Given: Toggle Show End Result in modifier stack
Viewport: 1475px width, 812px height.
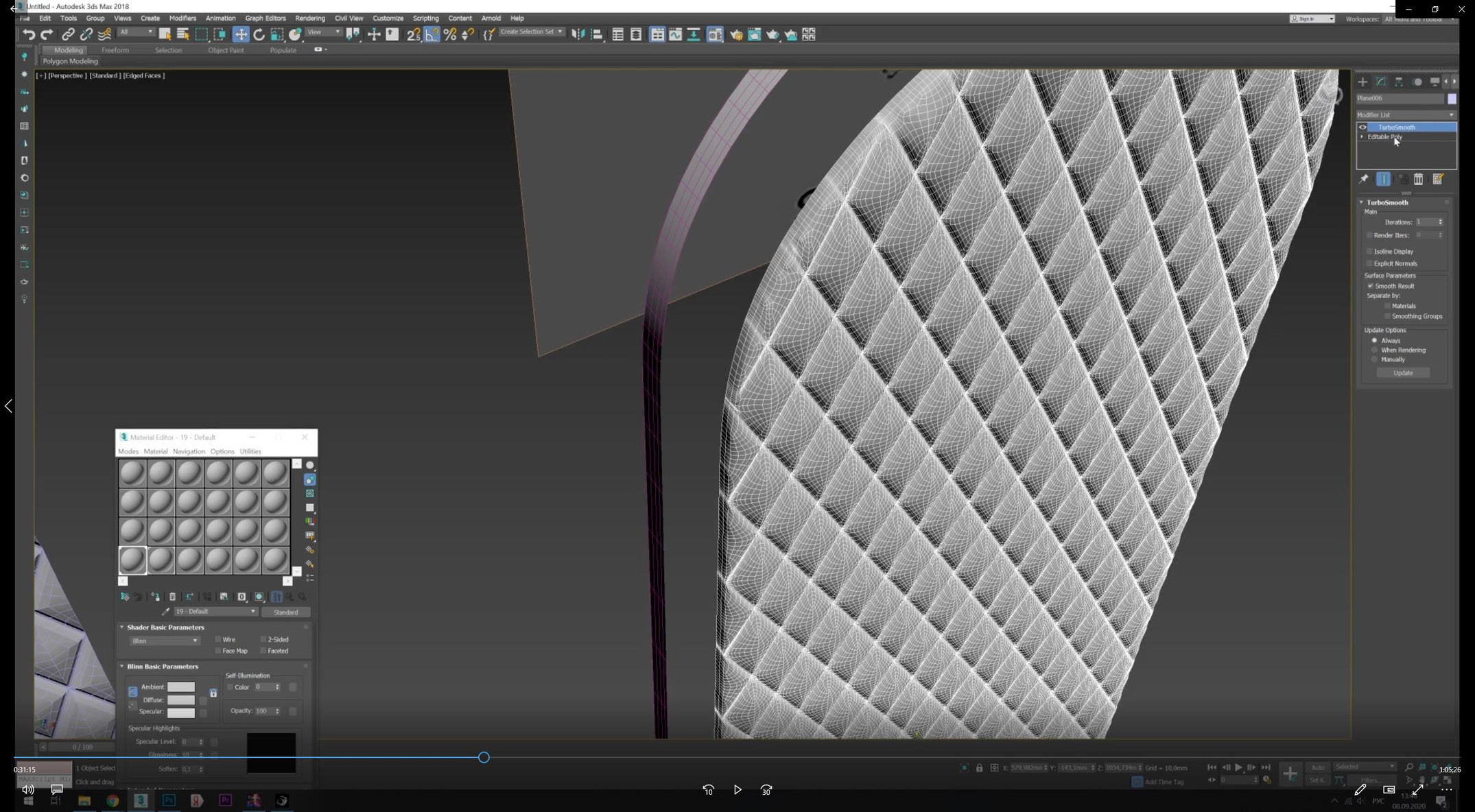Looking at the screenshot, I should tap(1383, 179).
